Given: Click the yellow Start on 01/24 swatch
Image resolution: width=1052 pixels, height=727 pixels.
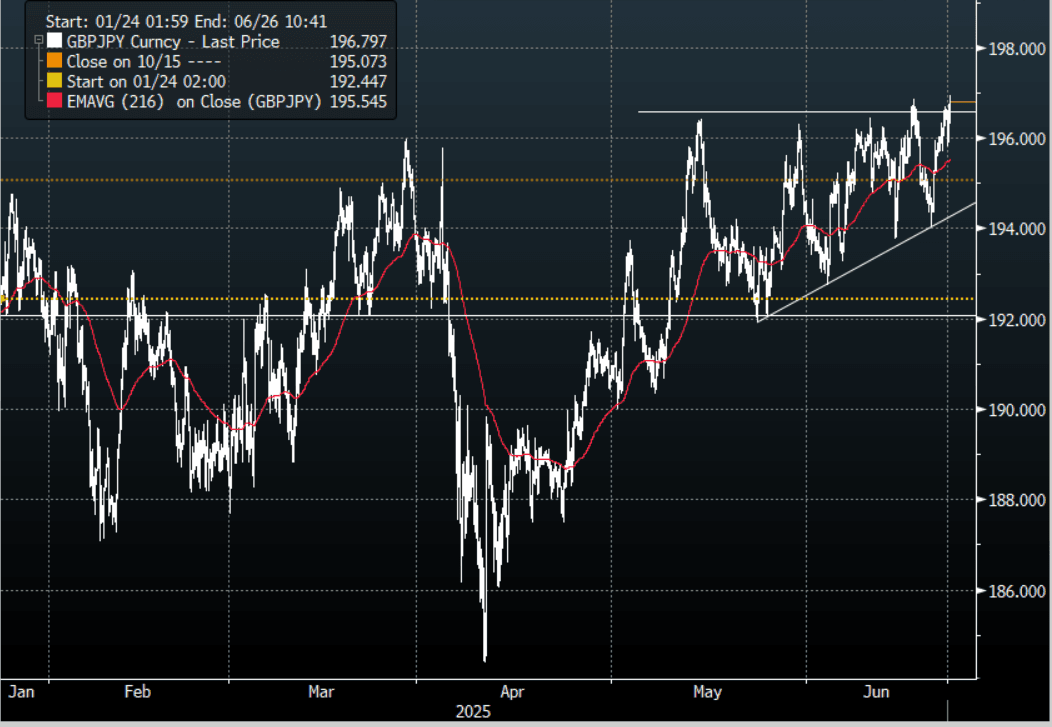Looking at the screenshot, I should tap(54, 82).
